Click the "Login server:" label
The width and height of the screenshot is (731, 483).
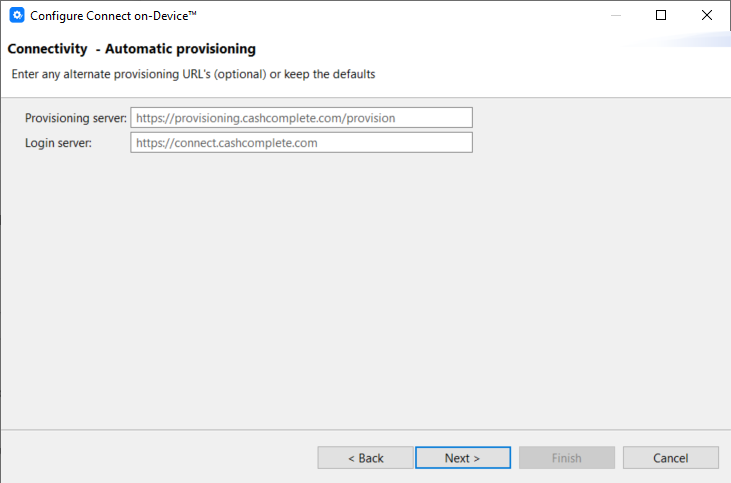58,143
